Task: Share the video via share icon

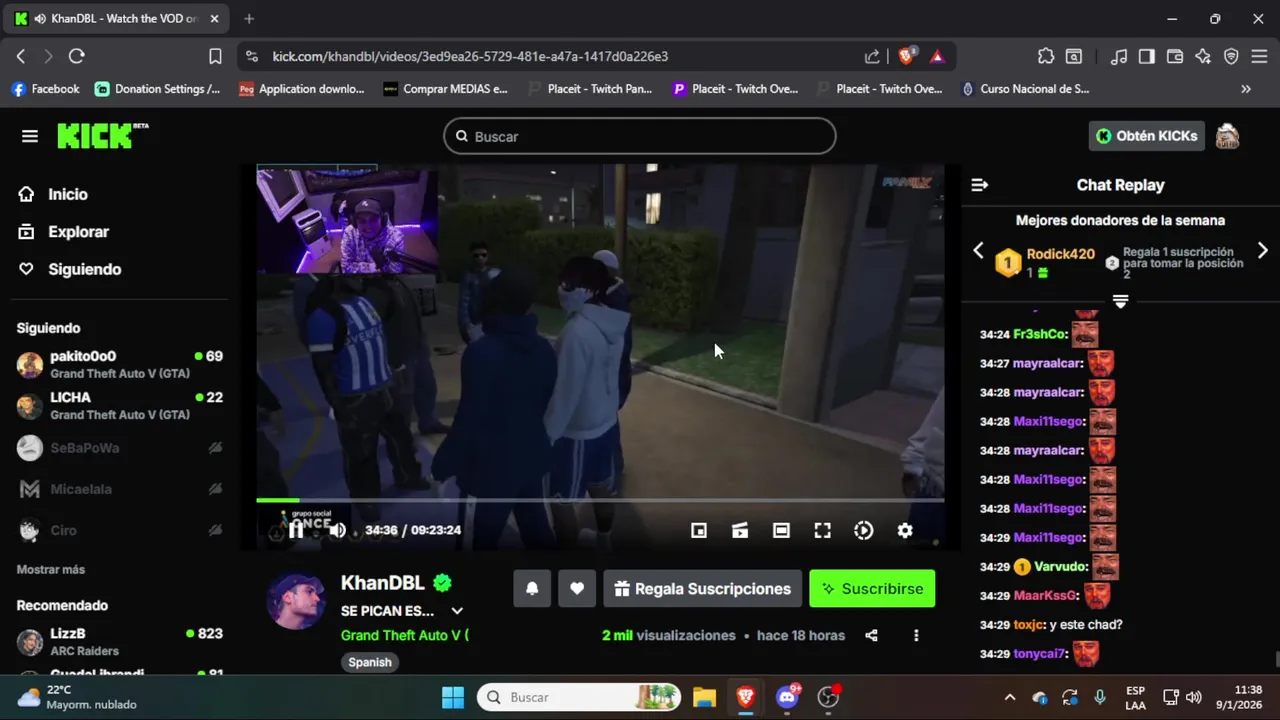Action: [871, 635]
